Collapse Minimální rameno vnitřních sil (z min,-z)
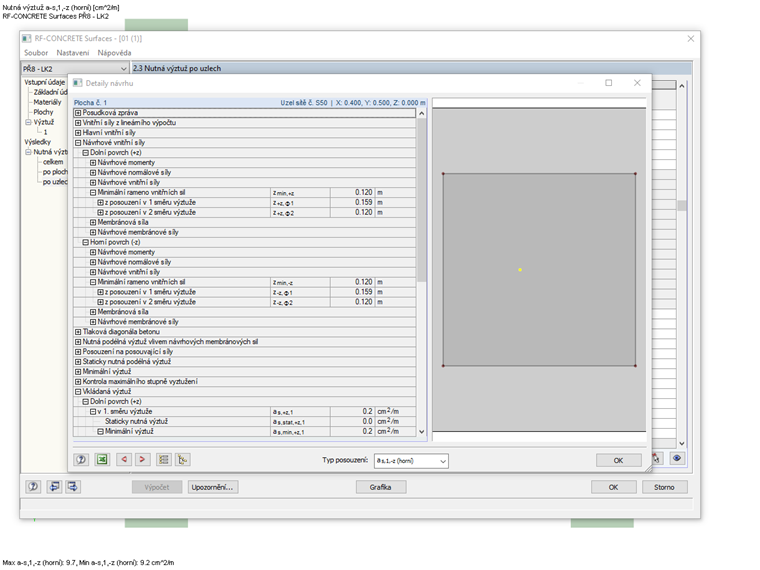The height and width of the screenshot is (570, 760). pyautogui.click(x=93, y=282)
